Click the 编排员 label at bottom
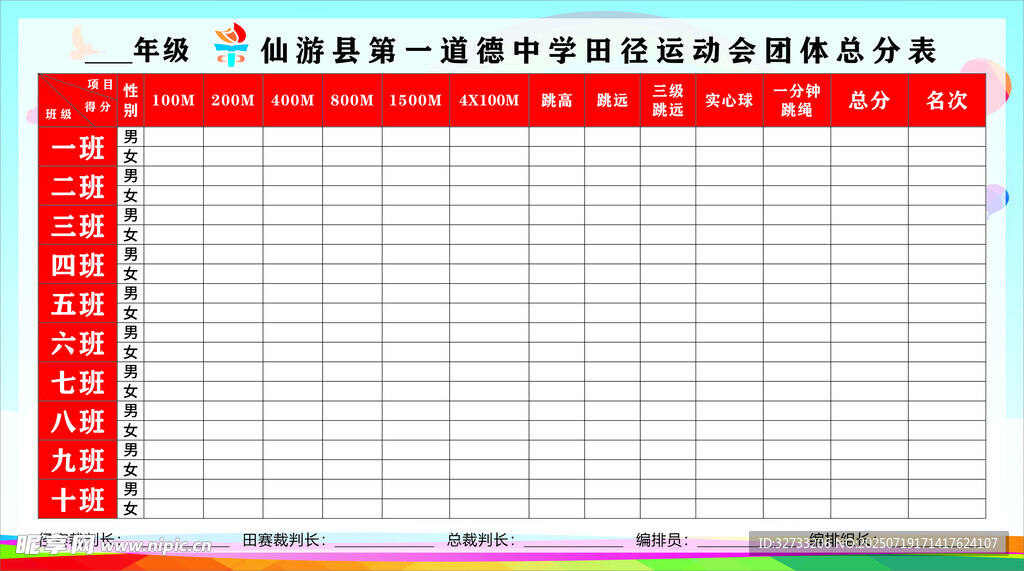1024x571 pixels. (x=662, y=540)
